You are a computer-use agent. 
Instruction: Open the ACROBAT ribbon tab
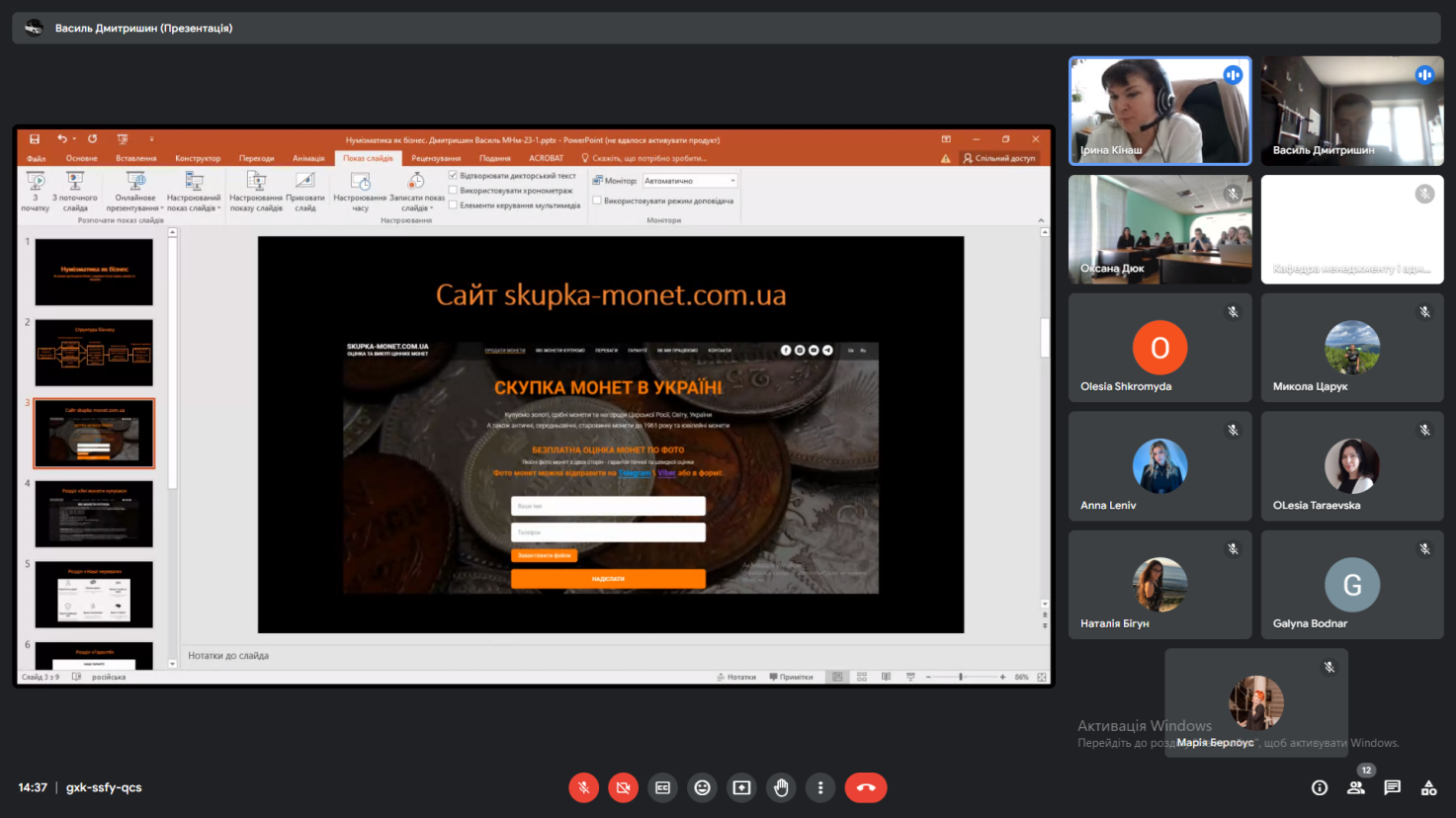tap(546, 158)
